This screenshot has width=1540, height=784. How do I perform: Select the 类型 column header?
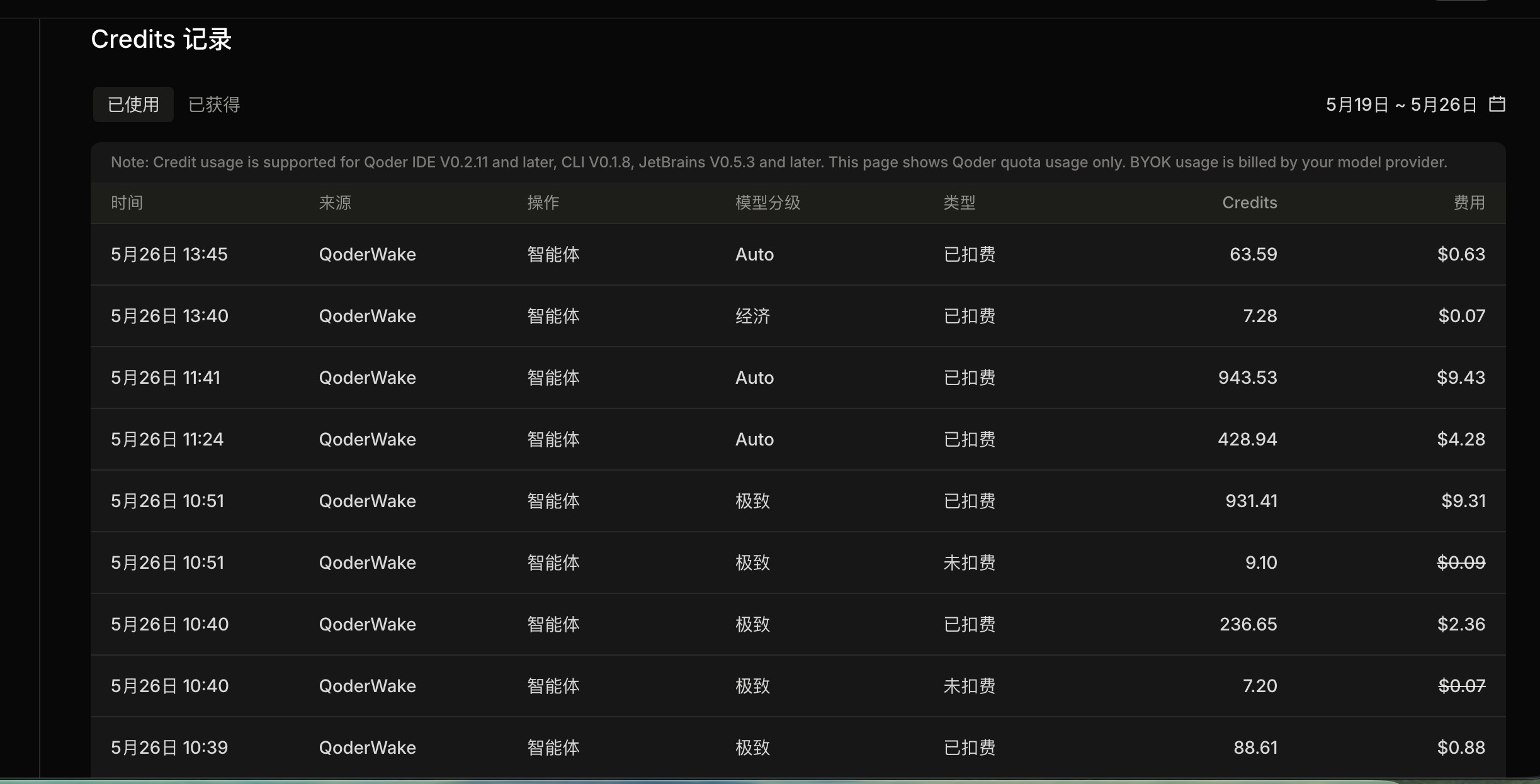point(960,203)
